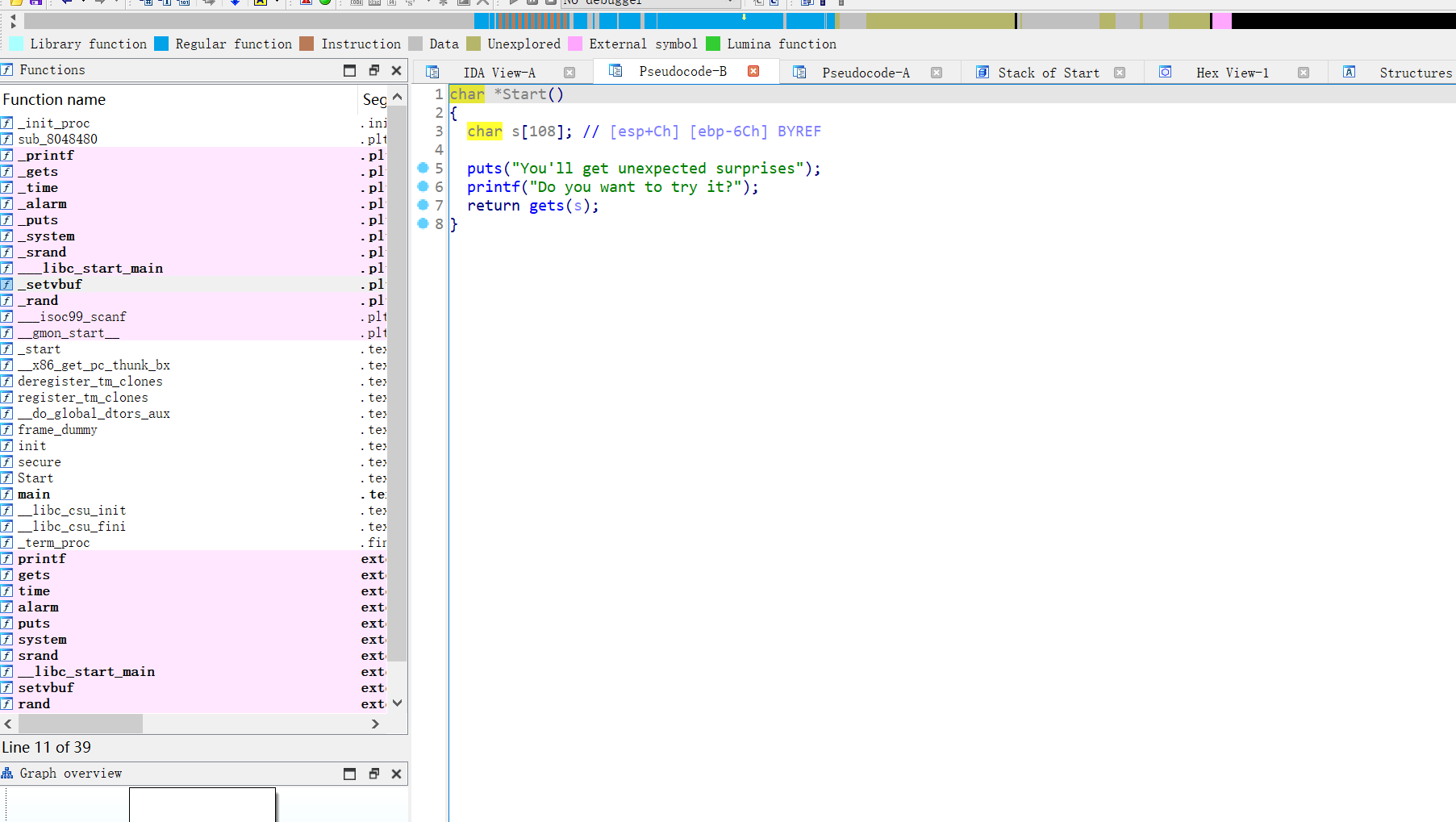Close the Pseudocode-B tab

[x=753, y=71]
